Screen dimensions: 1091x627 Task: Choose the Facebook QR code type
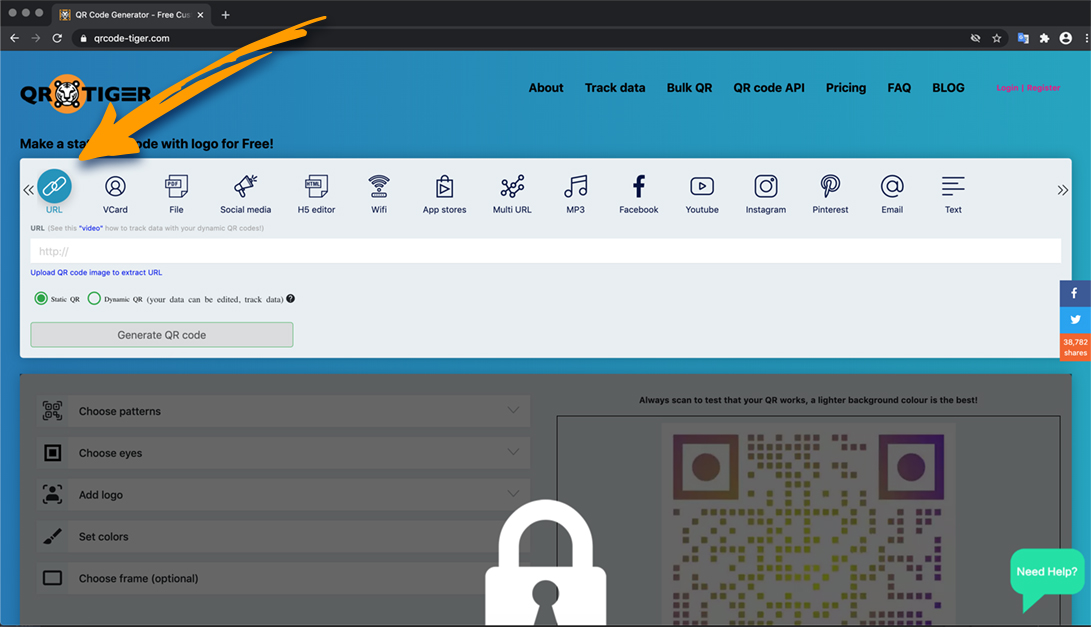[638, 192]
